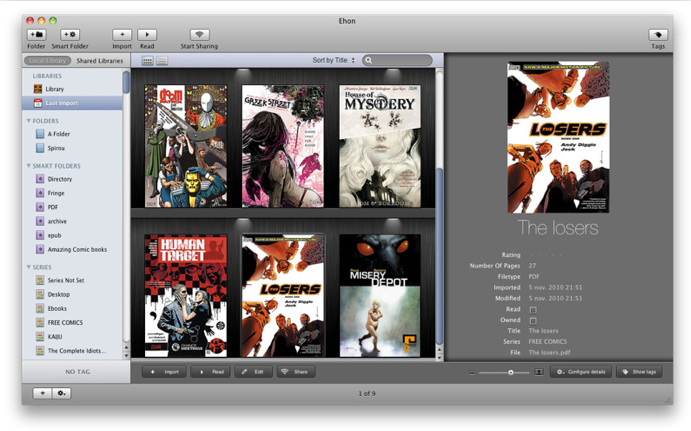Image resolution: width=691 pixels, height=431 pixels.
Task: Select the House of Mystery cover
Action: pos(380,146)
